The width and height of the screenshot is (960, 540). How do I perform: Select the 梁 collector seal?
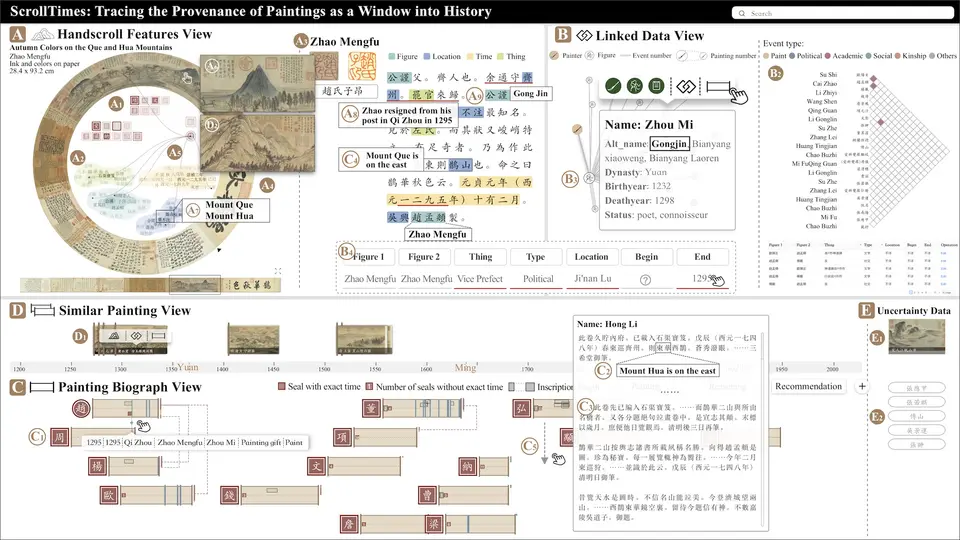coord(433,523)
